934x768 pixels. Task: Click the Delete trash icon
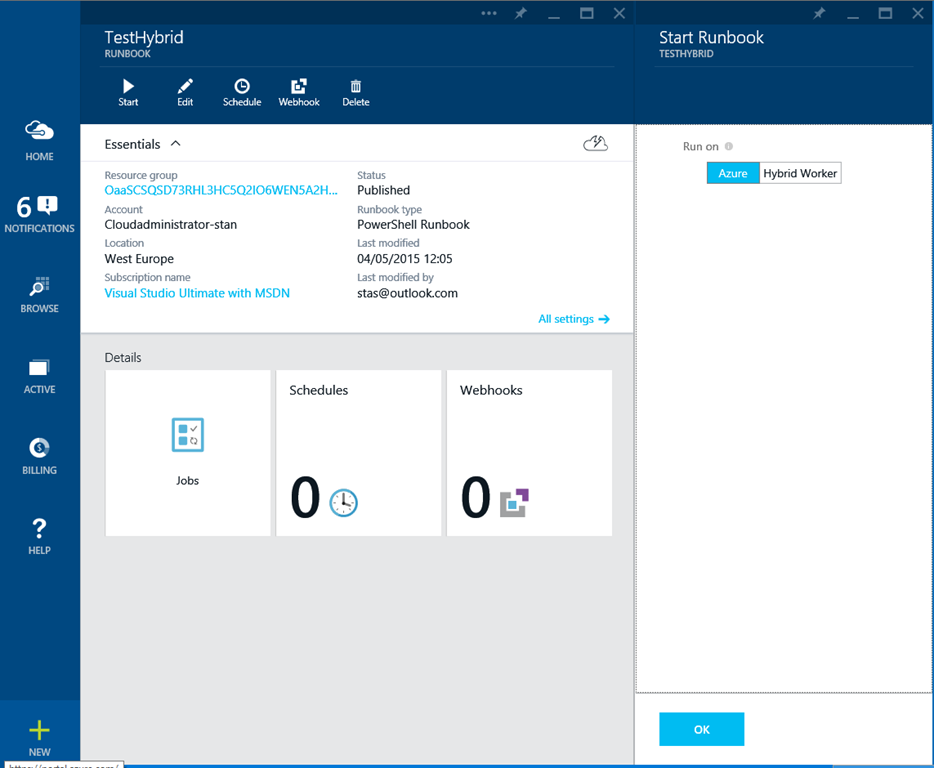point(356,88)
